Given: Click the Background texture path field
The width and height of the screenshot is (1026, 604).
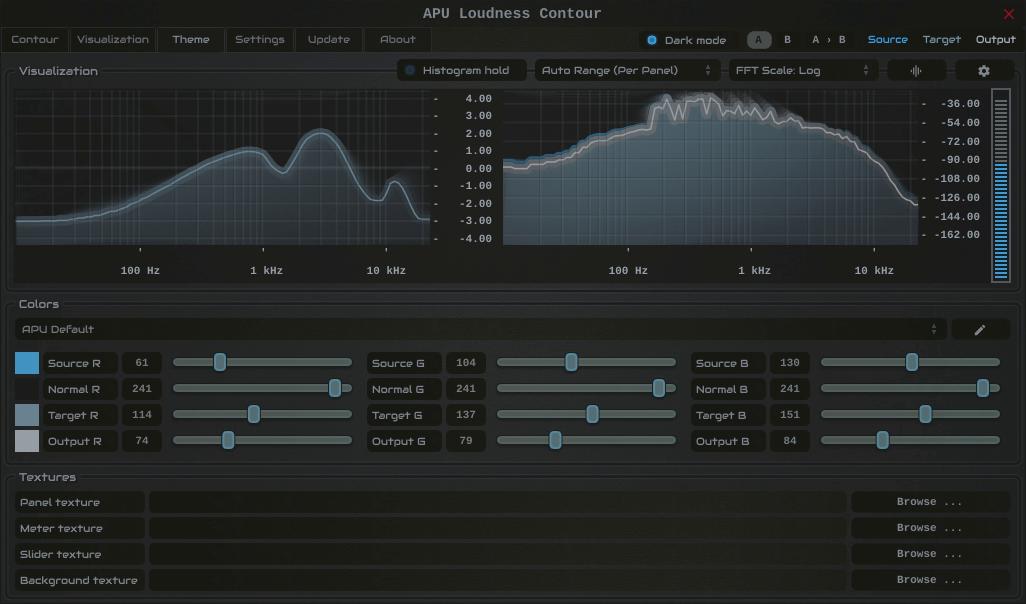Looking at the screenshot, I should (x=498, y=580).
